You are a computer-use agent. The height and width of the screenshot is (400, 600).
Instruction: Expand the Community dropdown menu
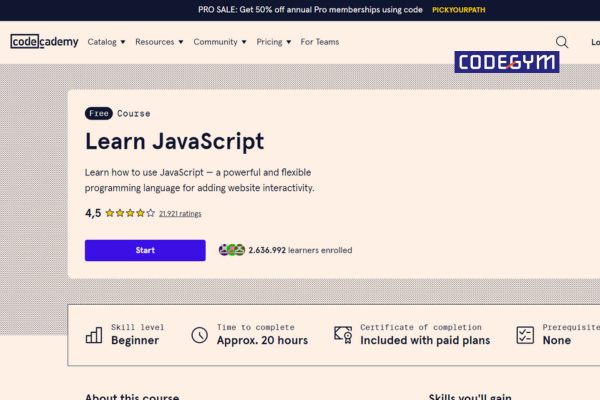[220, 42]
